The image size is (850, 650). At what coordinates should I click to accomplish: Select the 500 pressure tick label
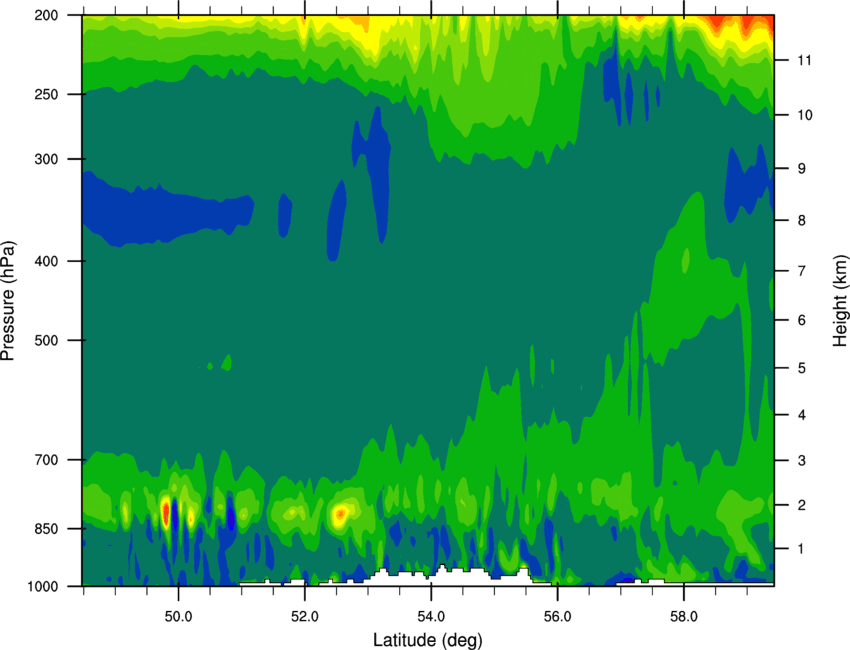tap(46, 340)
